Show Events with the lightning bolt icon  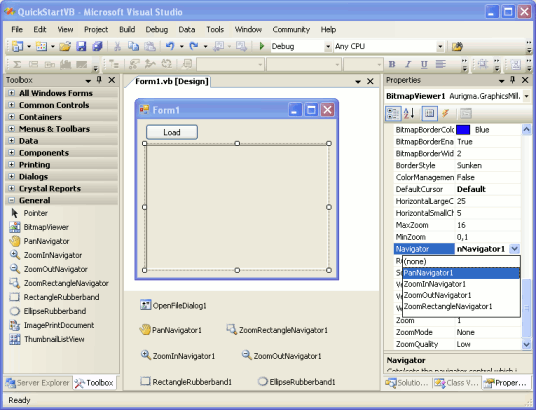(x=445, y=114)
